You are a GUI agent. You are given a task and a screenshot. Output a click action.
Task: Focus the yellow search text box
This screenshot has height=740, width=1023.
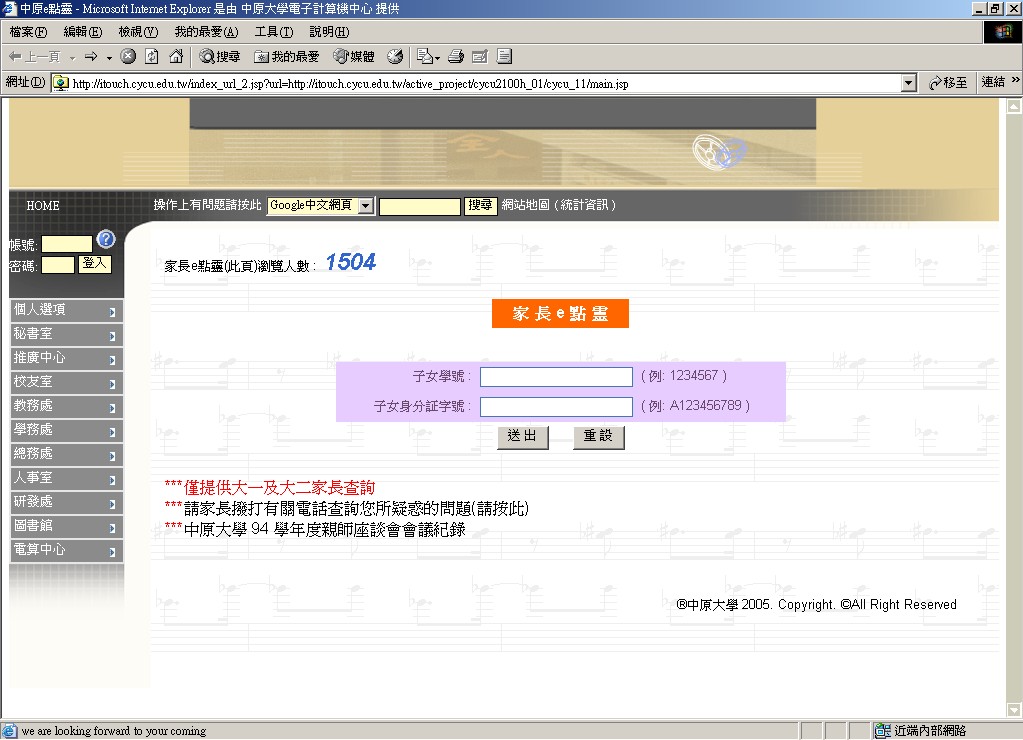[x=420, y=206]
